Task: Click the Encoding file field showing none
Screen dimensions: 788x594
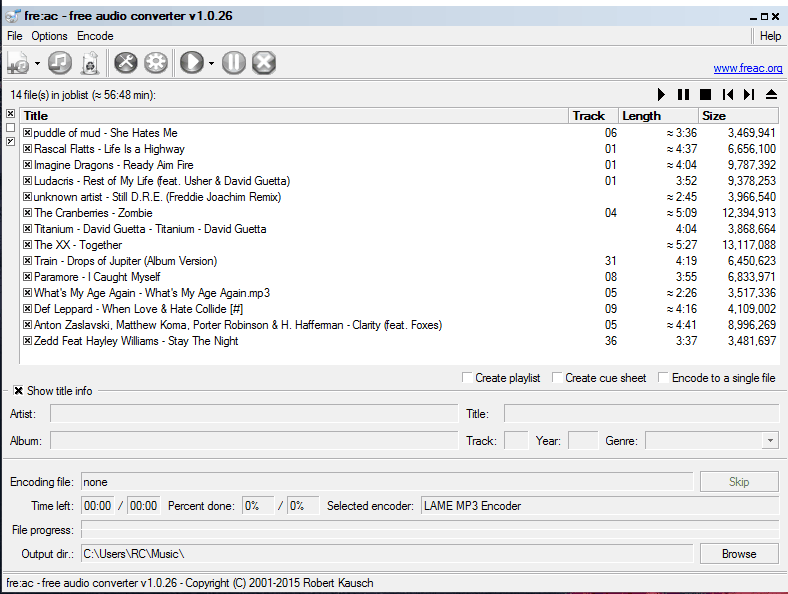Action: [x=387, y=482]
